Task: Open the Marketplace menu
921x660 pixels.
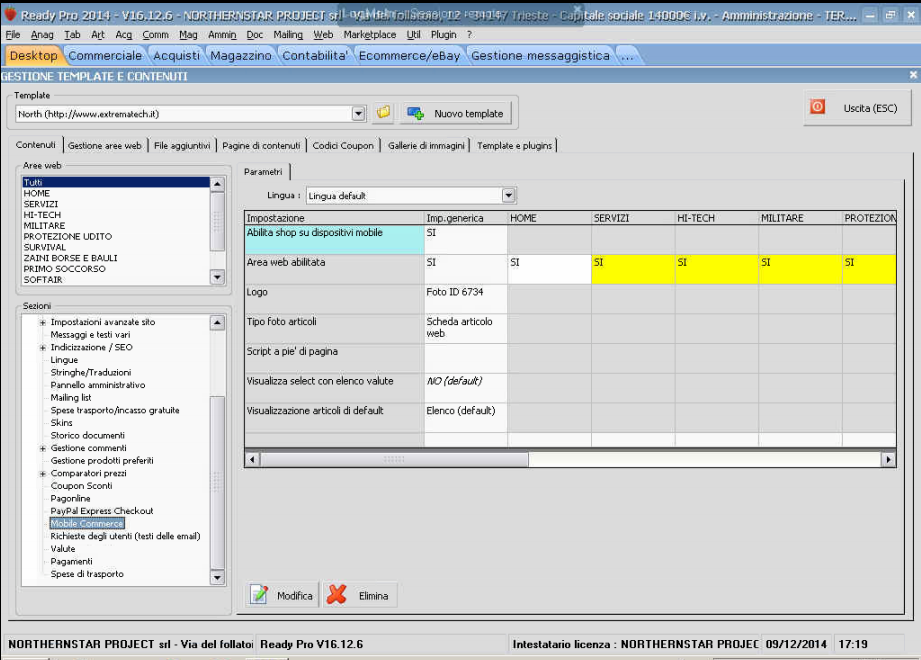Action: pos(369,34)
